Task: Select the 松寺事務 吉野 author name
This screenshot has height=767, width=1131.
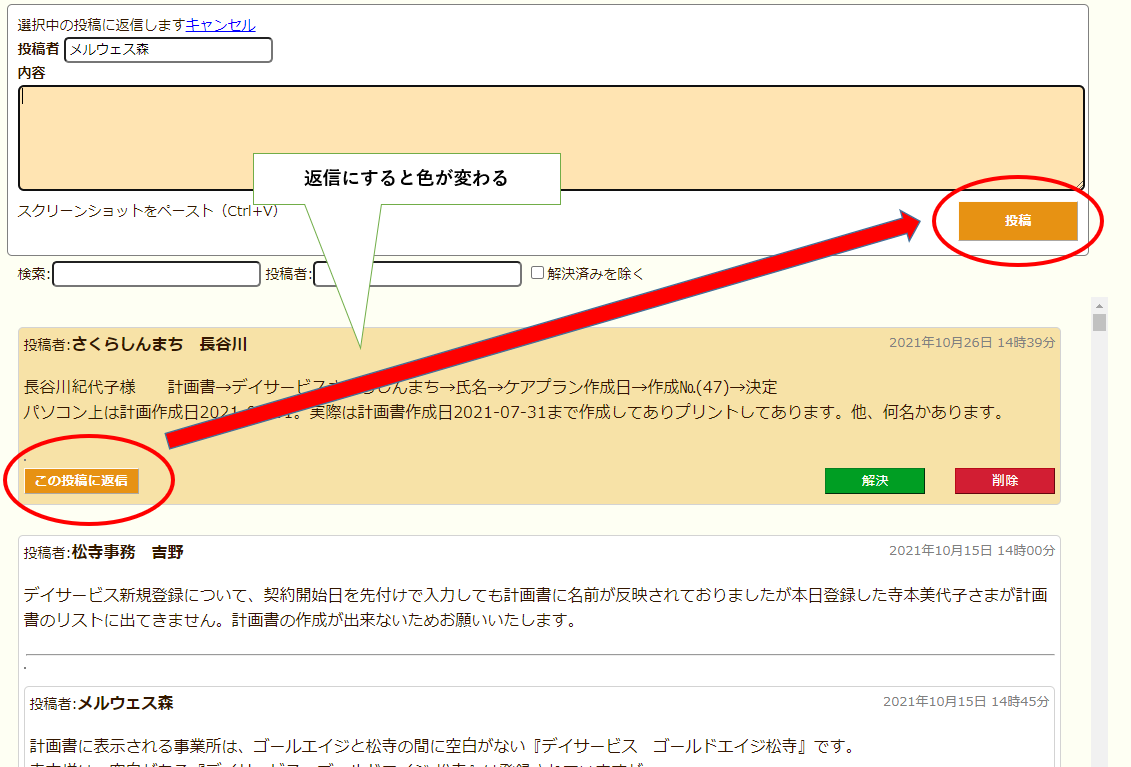Action: tap(127, 552)
